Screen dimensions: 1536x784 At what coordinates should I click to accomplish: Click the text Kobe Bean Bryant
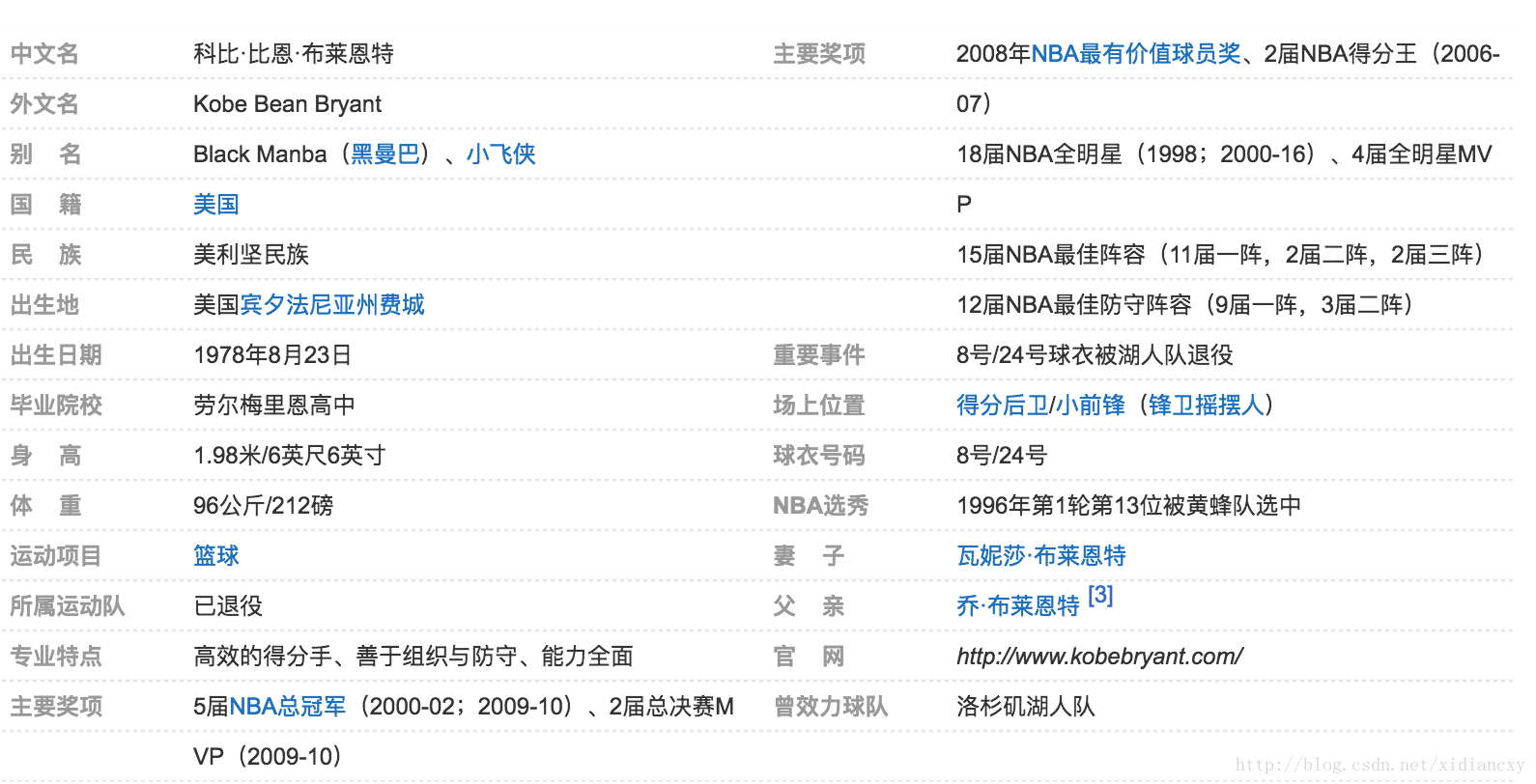[287, 104]
